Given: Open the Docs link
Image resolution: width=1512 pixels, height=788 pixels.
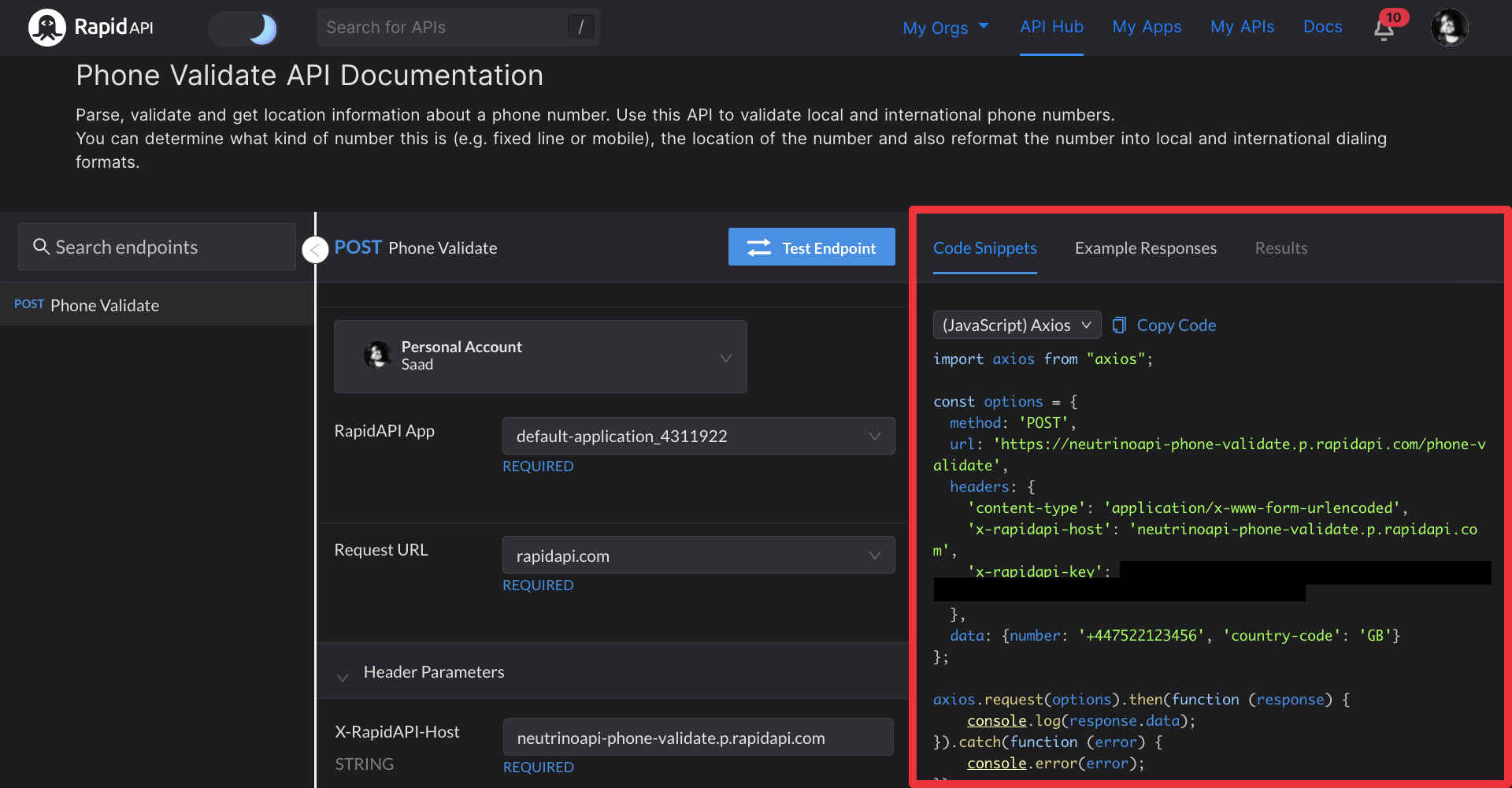Looking at the screenshot, I should (1322, 27).
